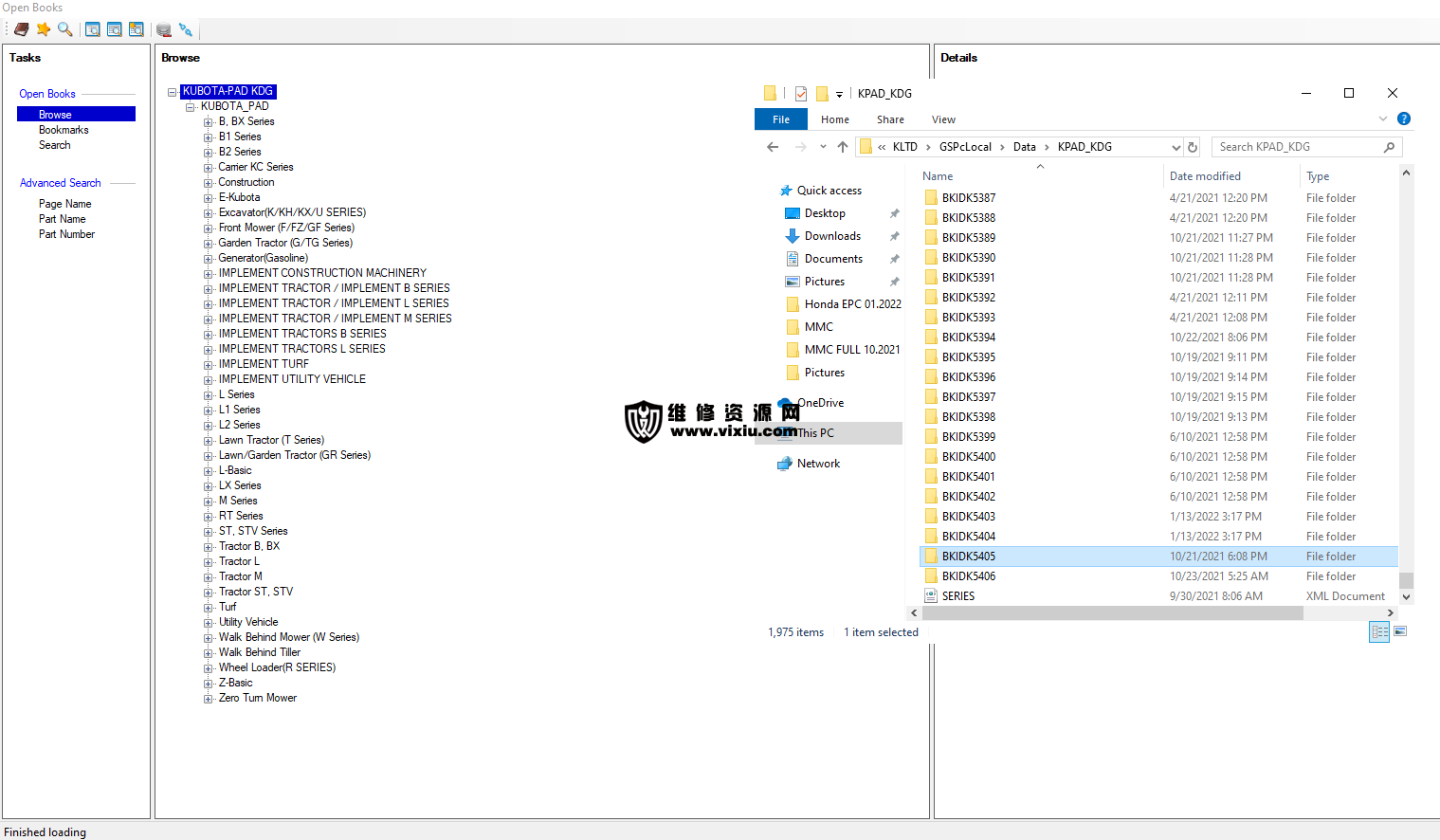Image resolution: width=1440 pixels, height=840 pixels.
Task: Open the address bar history dropdown
Action: 1176,147
